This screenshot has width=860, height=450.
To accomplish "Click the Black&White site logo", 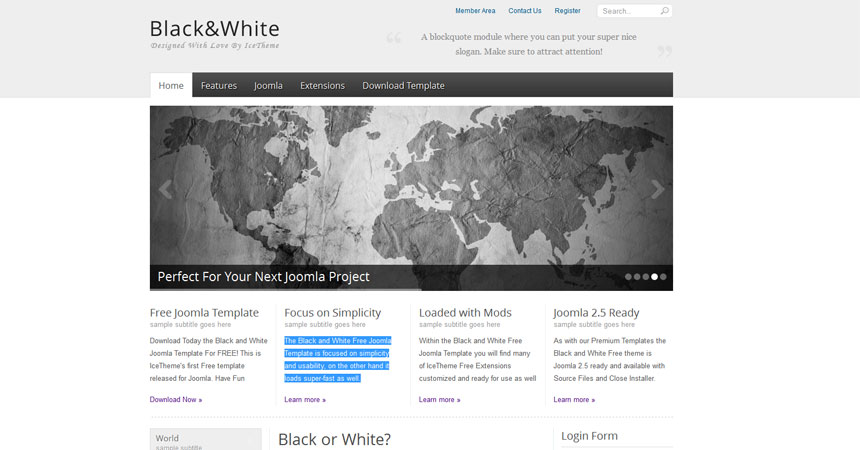I will click(x=214, y=29).
